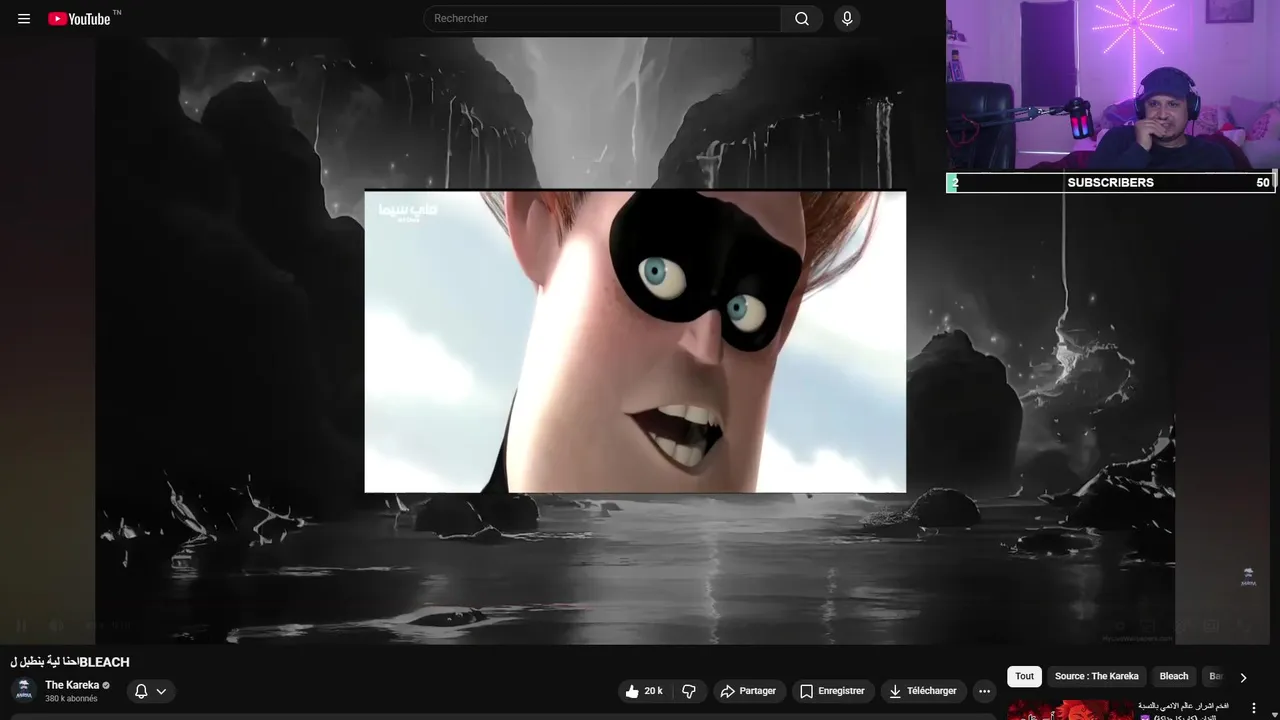Viewport: 1280px width, 720px height.
Task: Click the SUBSCRIBERS goal progress bar
Action: (1112, 183)
